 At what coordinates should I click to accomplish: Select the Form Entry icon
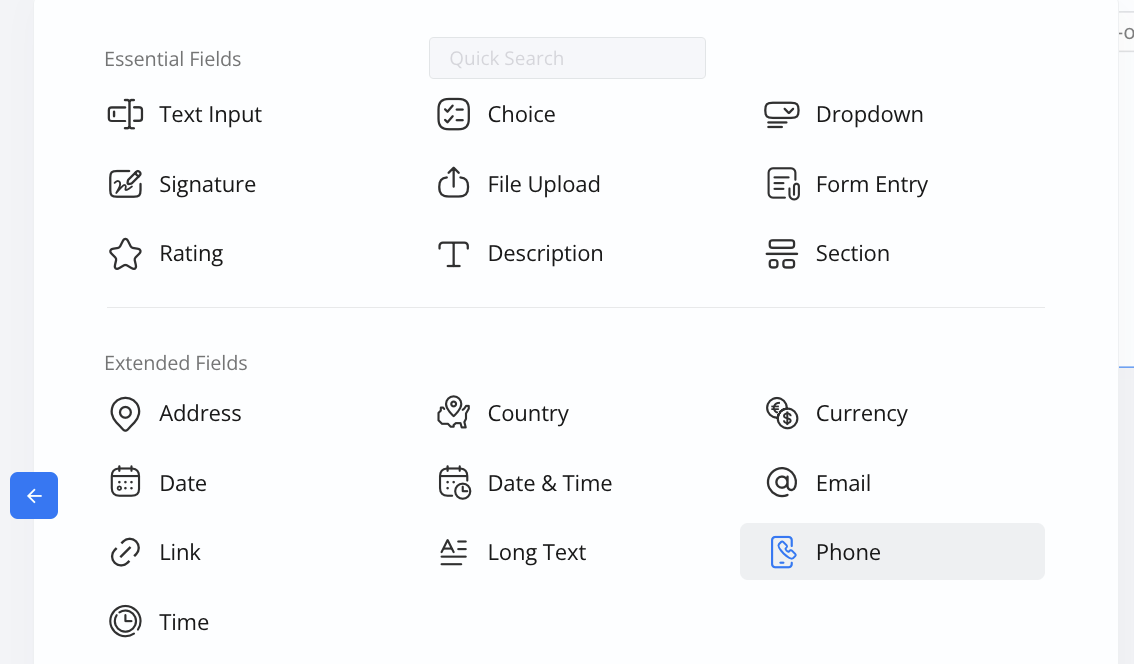[781, 184]
